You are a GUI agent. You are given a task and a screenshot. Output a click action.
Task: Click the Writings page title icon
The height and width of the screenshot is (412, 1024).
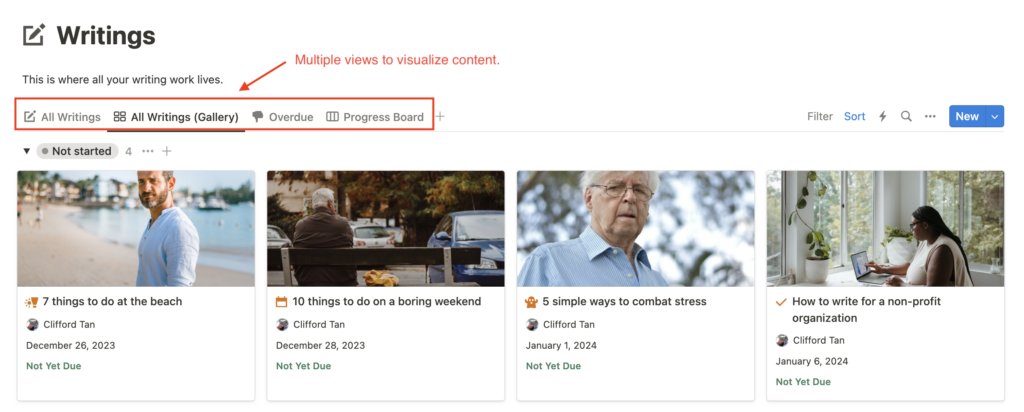(34, 36)
